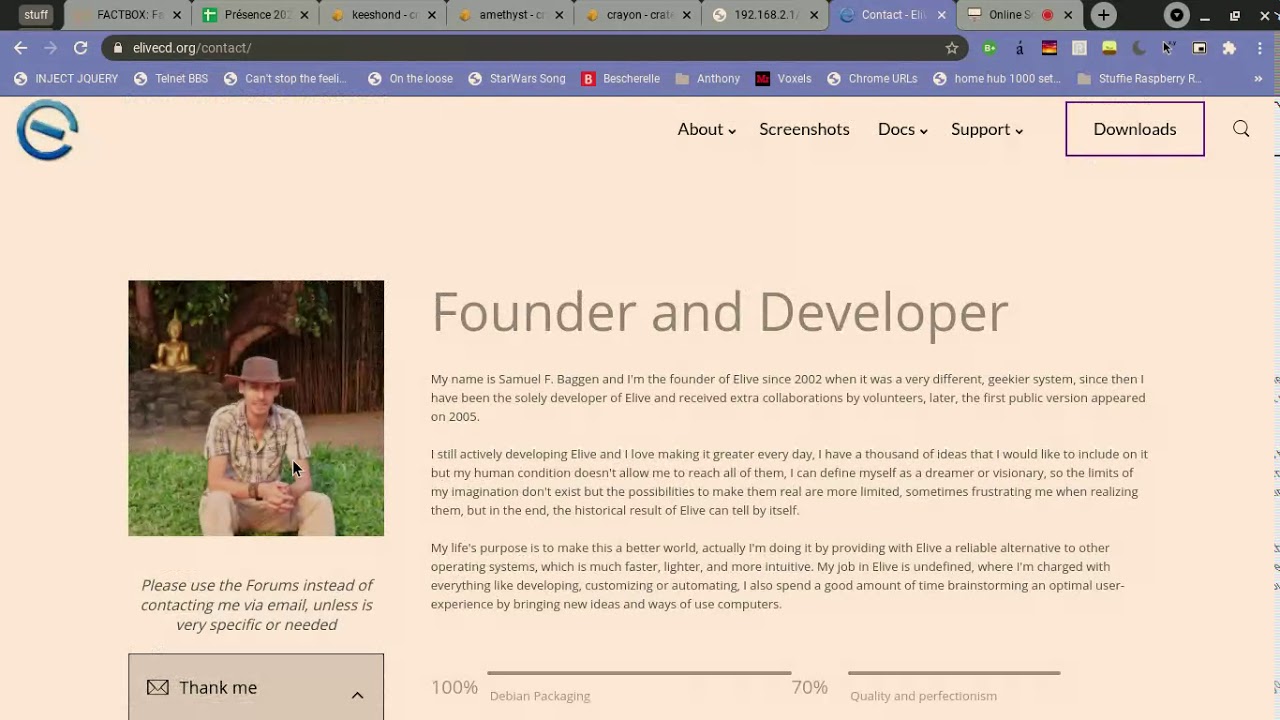1280x720 pixels.
Task: Click the crescent moon dark mode extension
Action: pyautogui.click(x=1139, y=48)
